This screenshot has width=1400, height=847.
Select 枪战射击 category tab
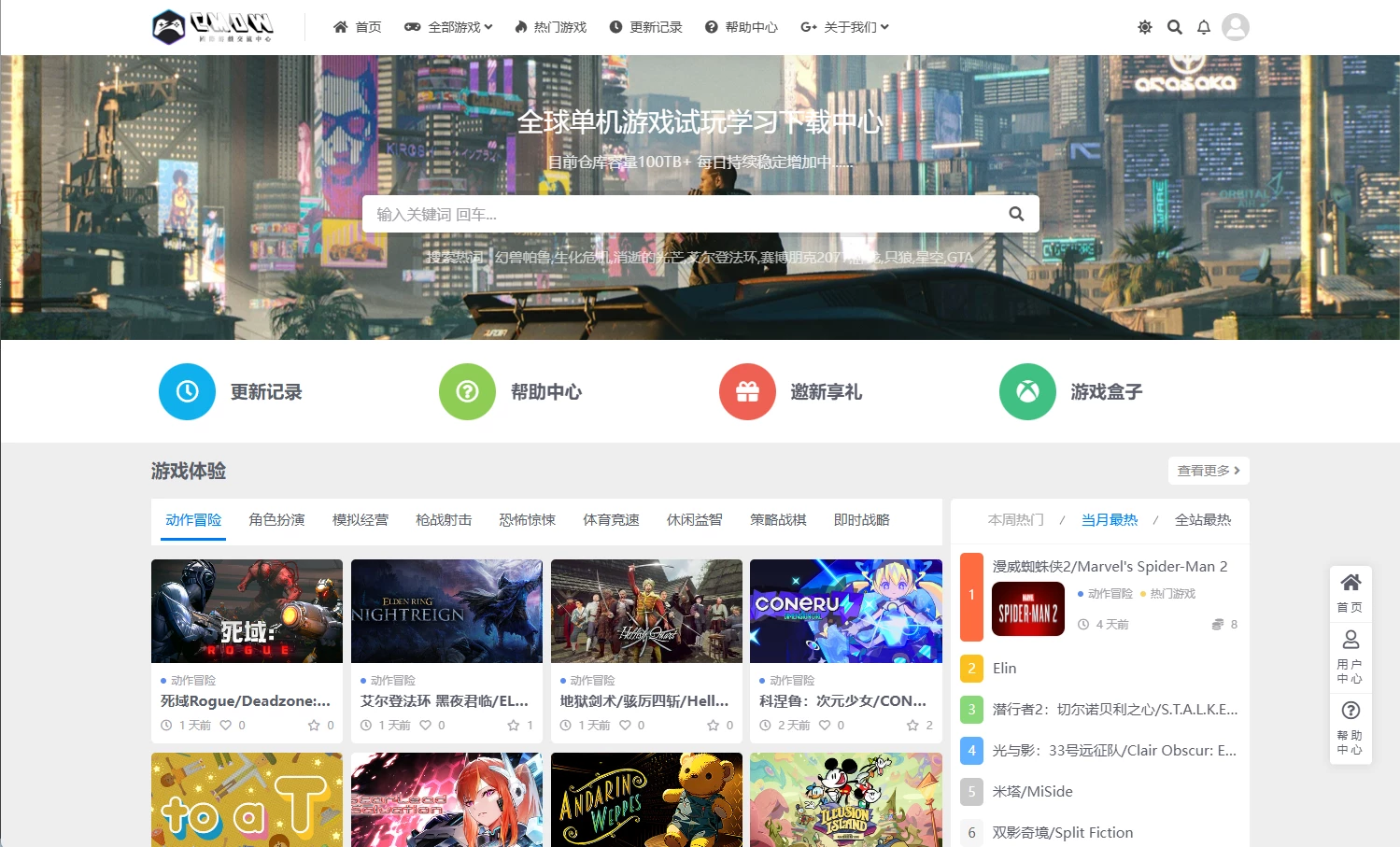click(444, 519)
